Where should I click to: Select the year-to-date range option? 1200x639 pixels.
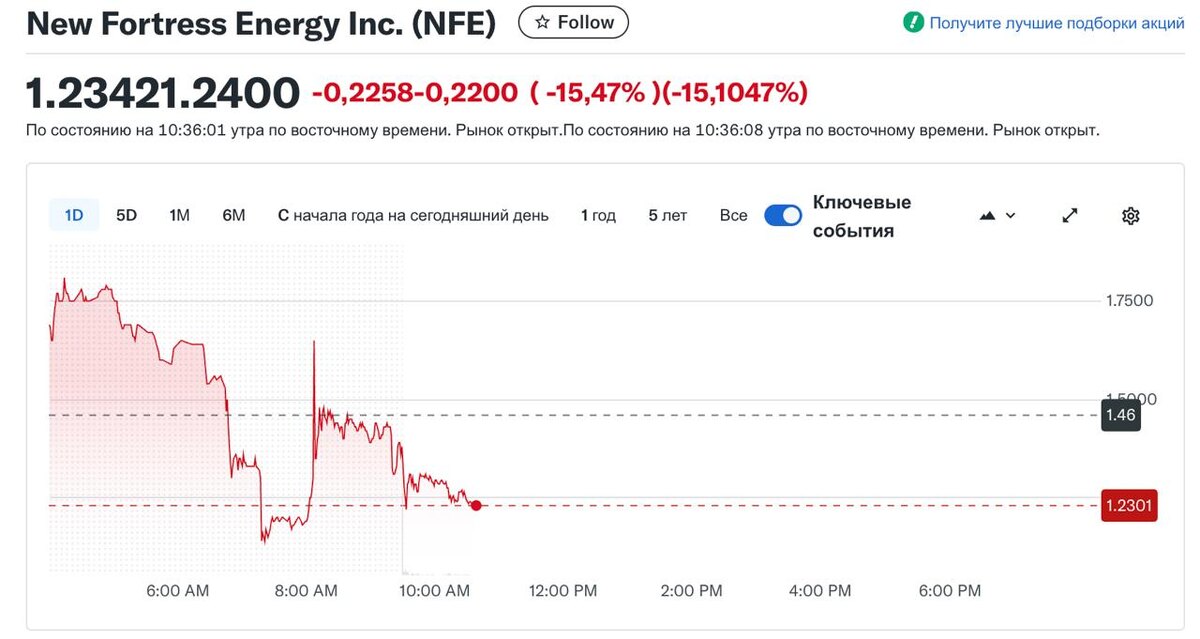coord(413,215)
